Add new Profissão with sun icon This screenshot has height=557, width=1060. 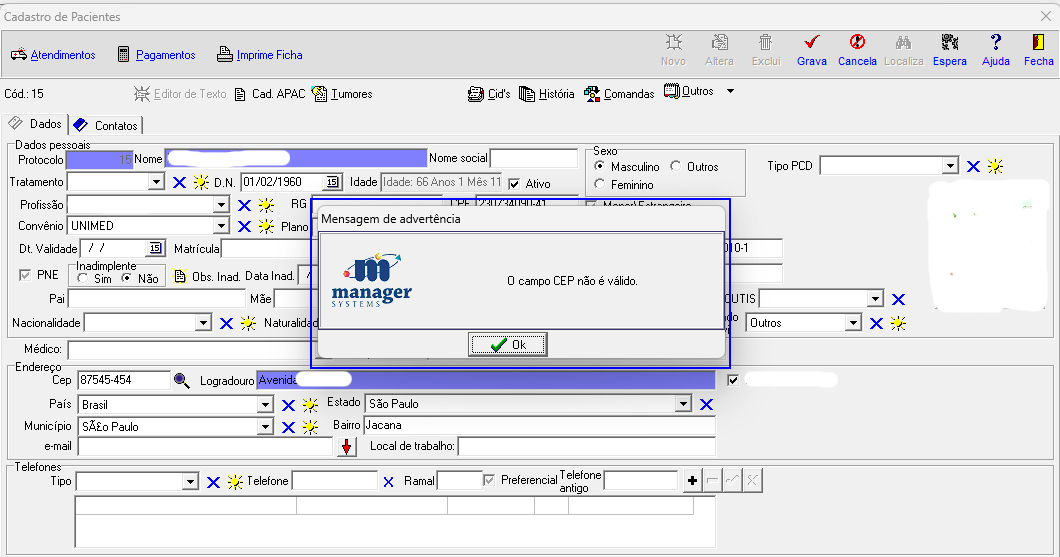click(x=266, y=205)
